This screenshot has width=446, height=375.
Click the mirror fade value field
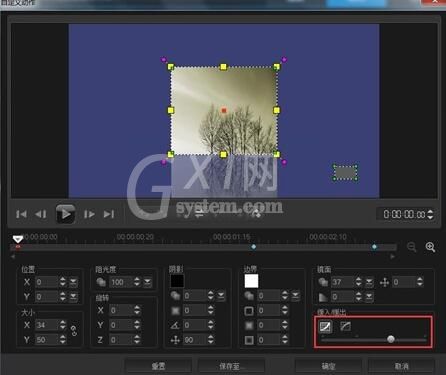tap(343, 296)
